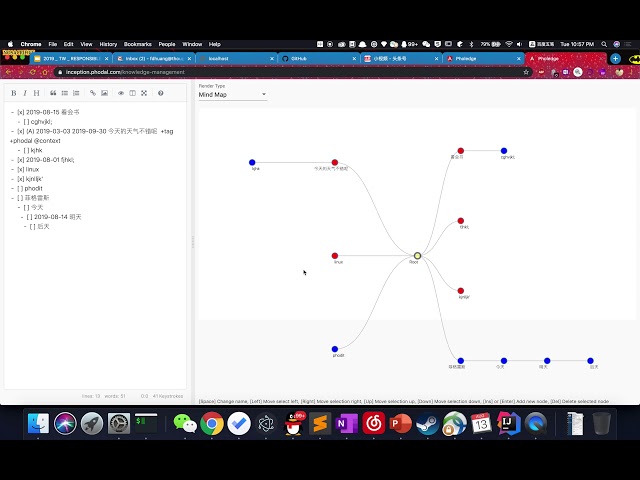
Task: Switch to the Inbox (2) tab
Action: [154, 59]
